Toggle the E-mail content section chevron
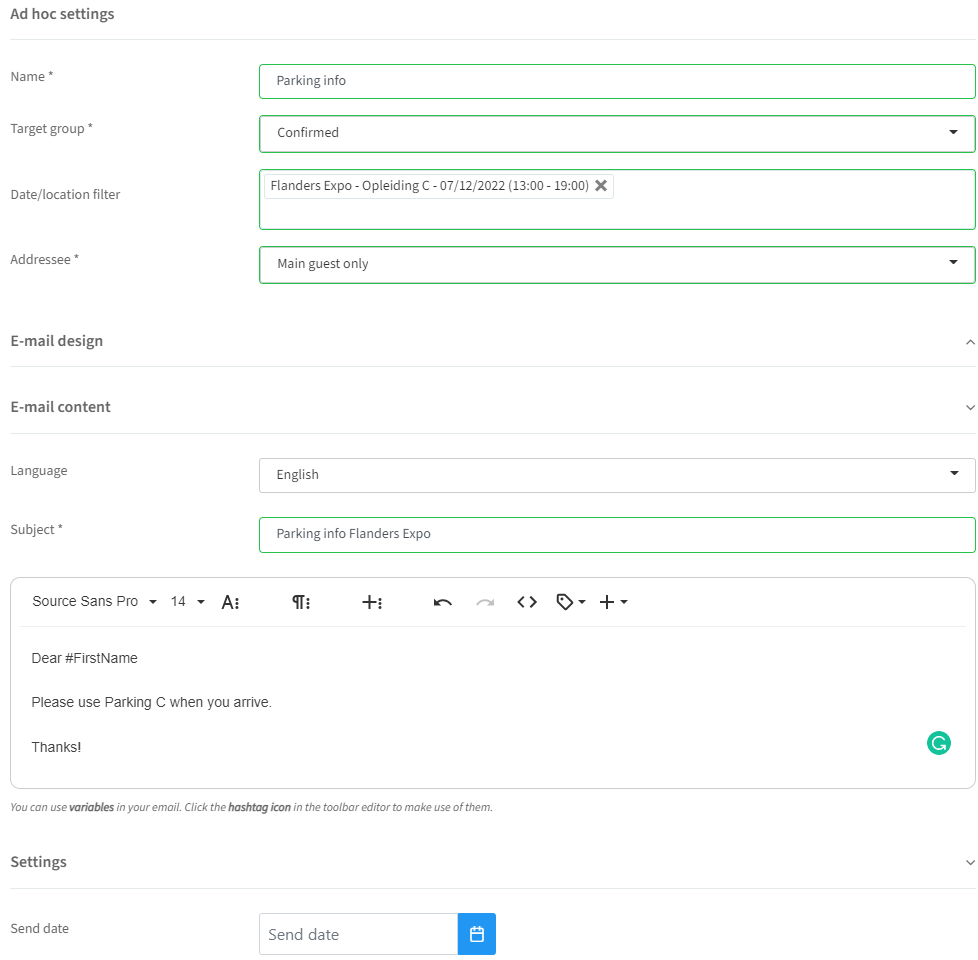The height and width of the screenshot is (960, 978). (x=970, y=408)
